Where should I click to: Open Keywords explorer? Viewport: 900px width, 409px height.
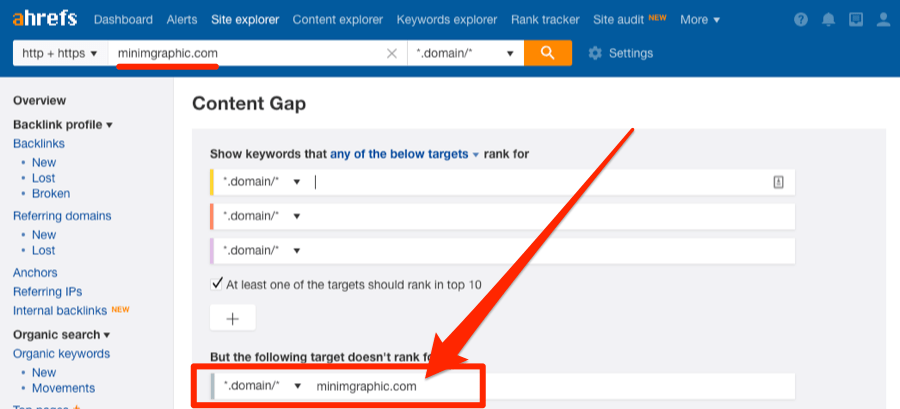coord(447,20)
